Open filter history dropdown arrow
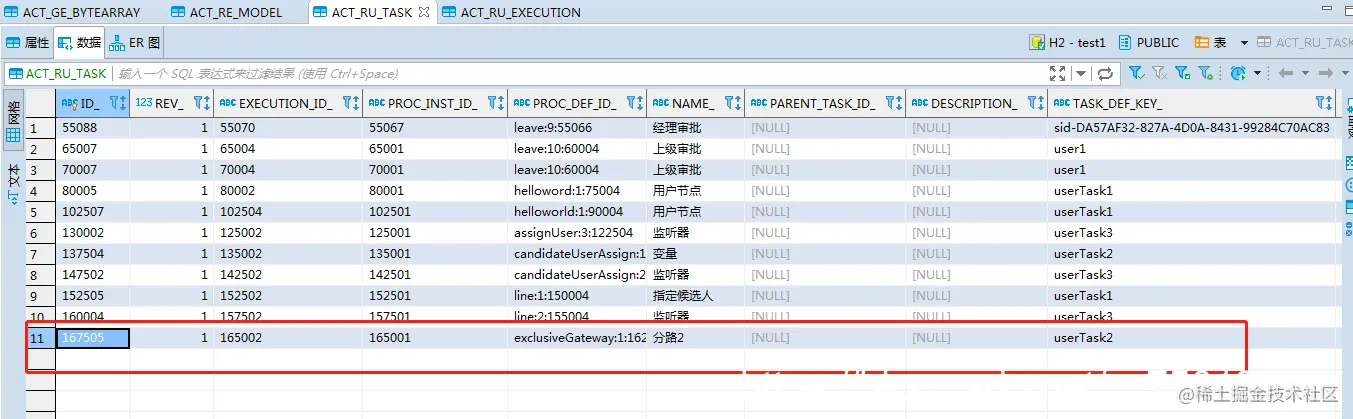Viewport: 1353px width, 419px height. pyautogui.click(x=1081, y=73)
